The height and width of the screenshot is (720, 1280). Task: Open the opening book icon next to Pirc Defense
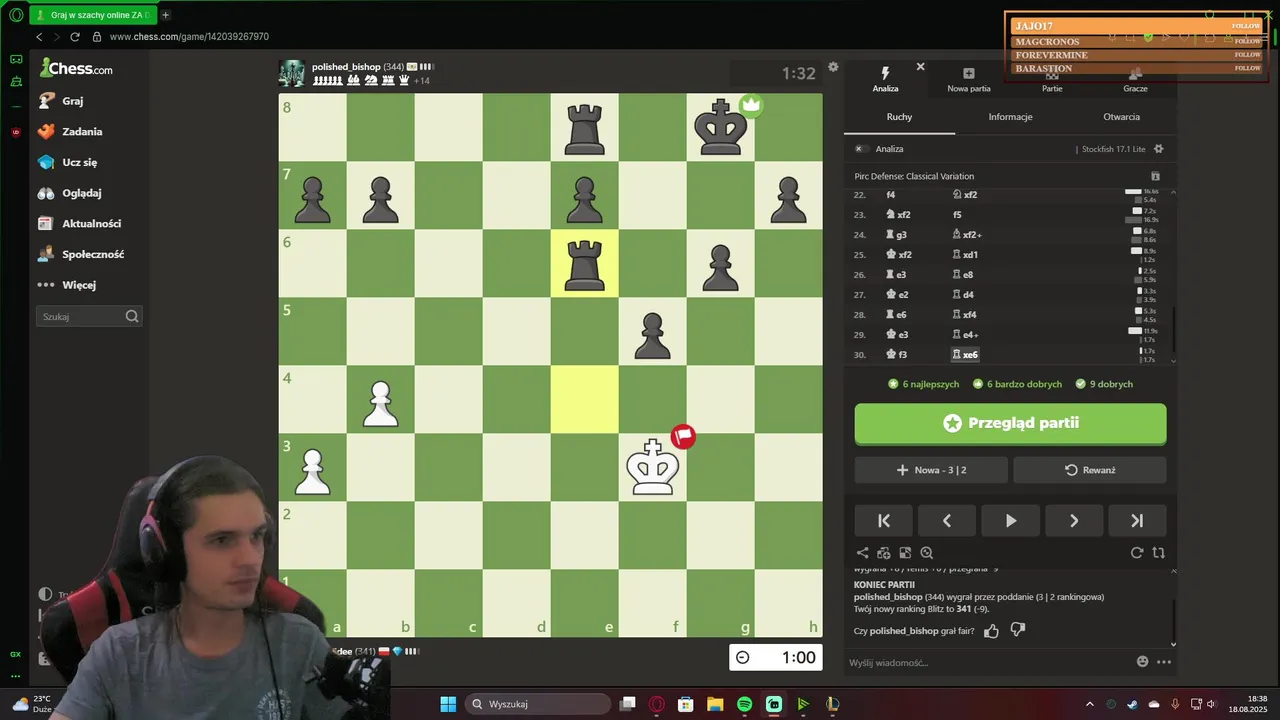pyautogui.click(x=1155, y=176)
